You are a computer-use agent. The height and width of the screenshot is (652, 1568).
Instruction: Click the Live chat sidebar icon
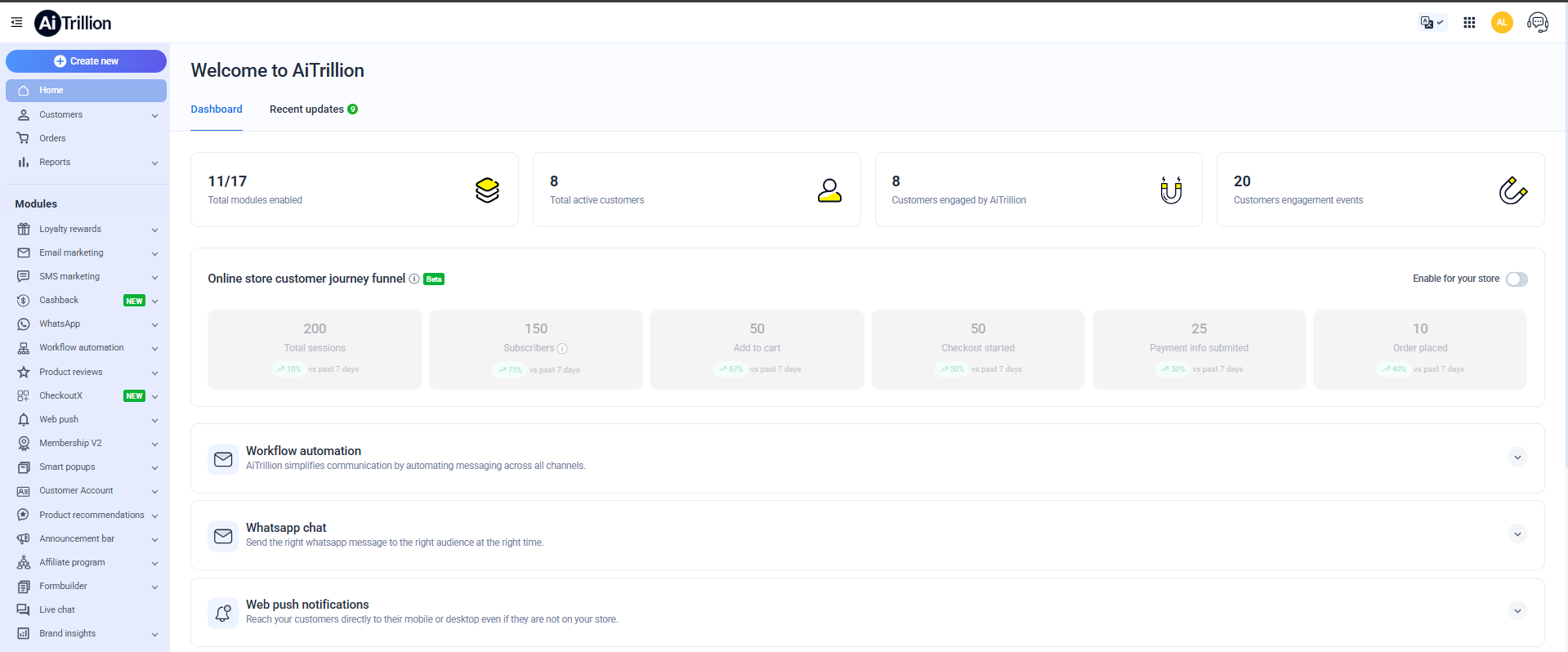[24, 610]
